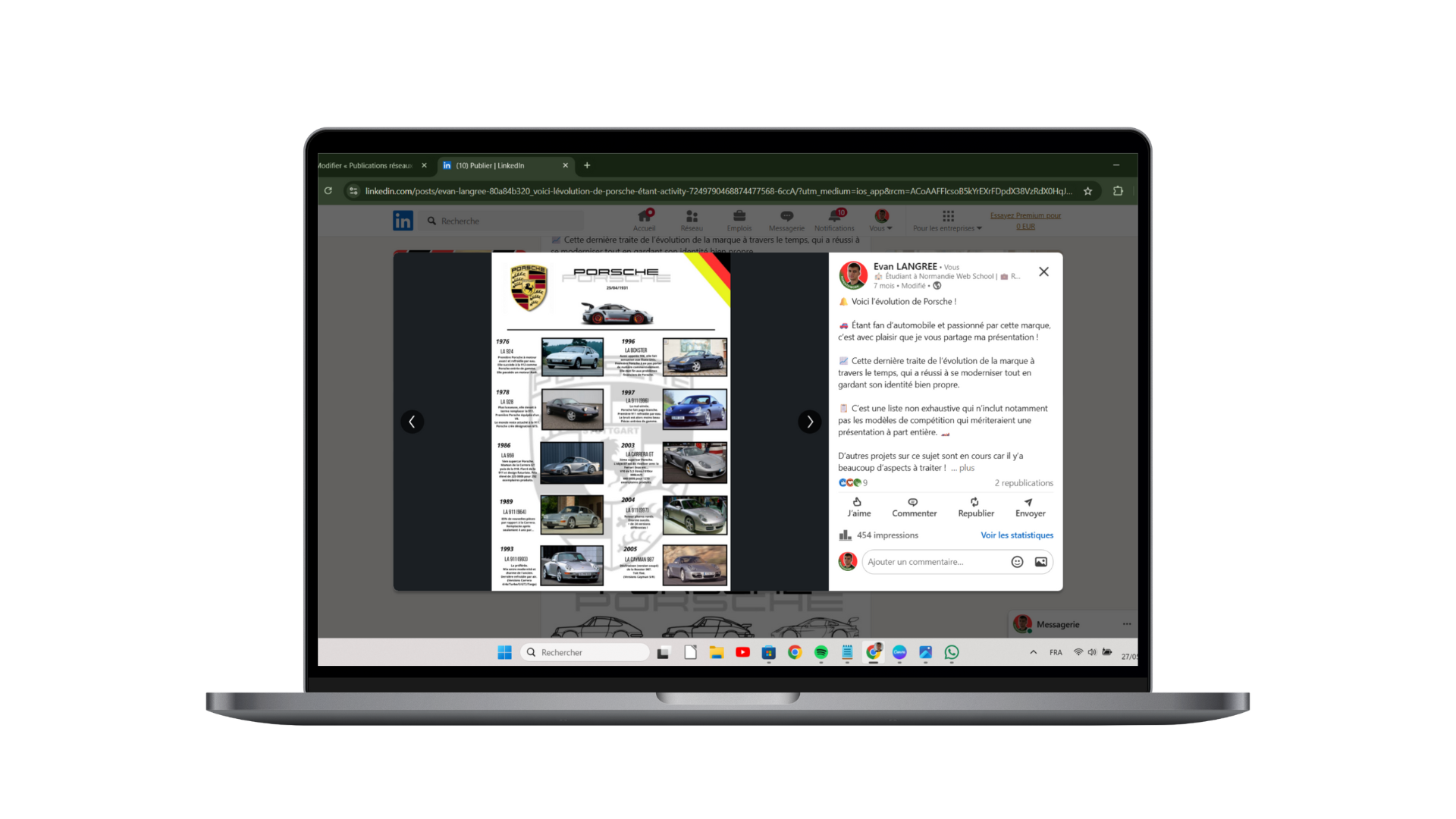Open the Accueil nav icon
The image size is (1456, 819).
coord(644,221)
